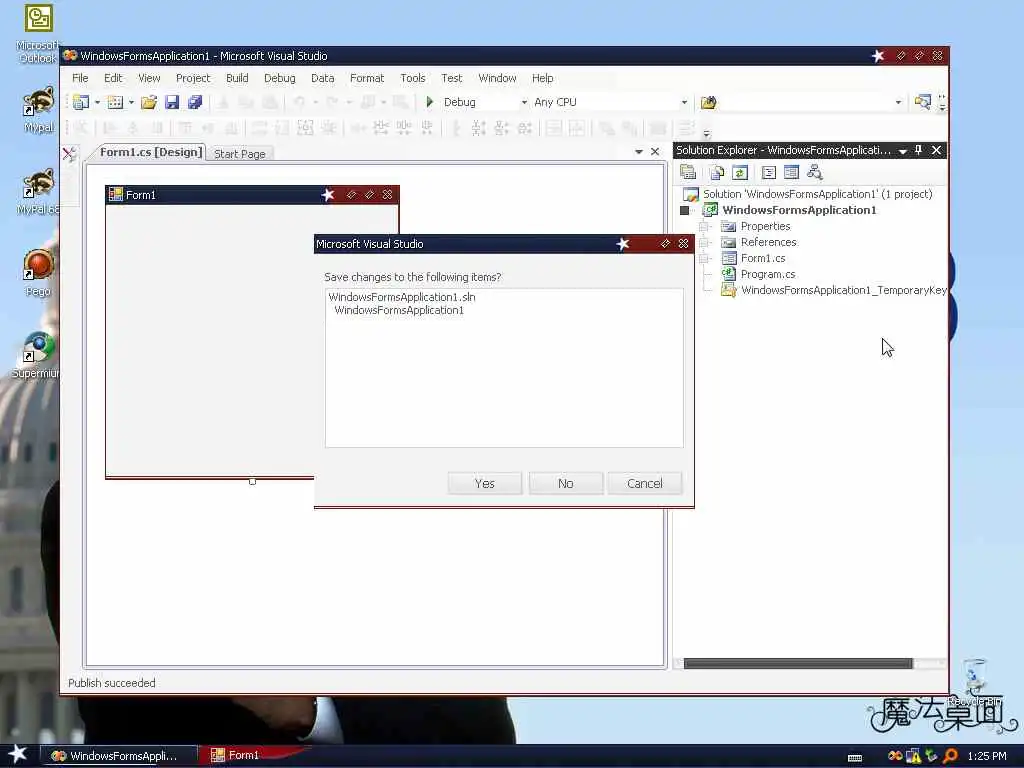Image resolution: width=1024 pixels, height=768 pixels.
Task: Select the Solution 'WindowsFormsApplication1' root node
Action: tap(817, 194)
